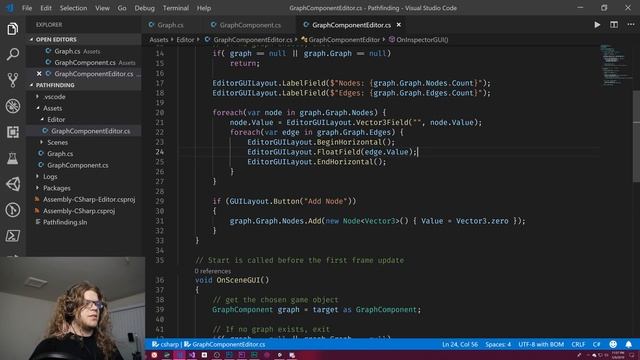Image resolution: width=640 pixels, height=360 pixels.
Task: Change line endings via CRLF
Action: click(578, 344)
